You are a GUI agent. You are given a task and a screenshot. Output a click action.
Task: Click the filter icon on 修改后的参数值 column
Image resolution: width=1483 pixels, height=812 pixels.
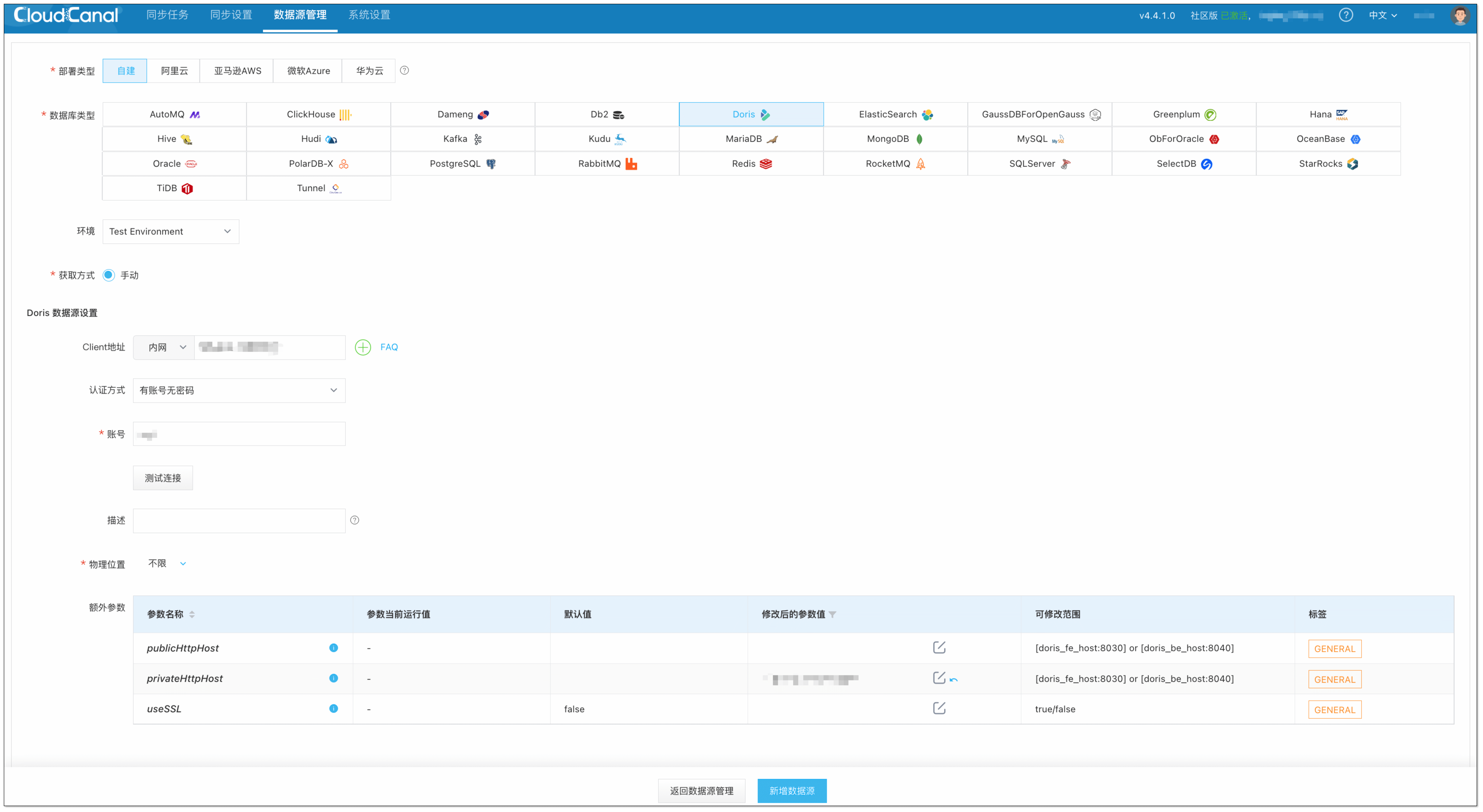click(x=832, y=615)
